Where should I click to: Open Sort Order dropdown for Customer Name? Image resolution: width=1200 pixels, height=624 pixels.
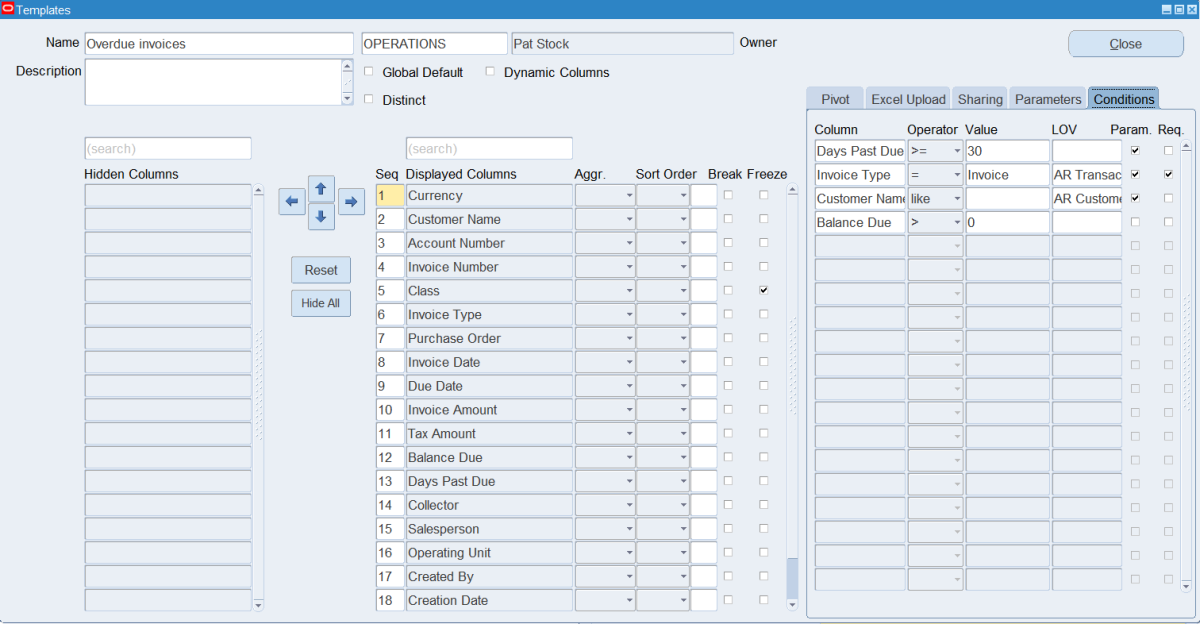(683, 220)
